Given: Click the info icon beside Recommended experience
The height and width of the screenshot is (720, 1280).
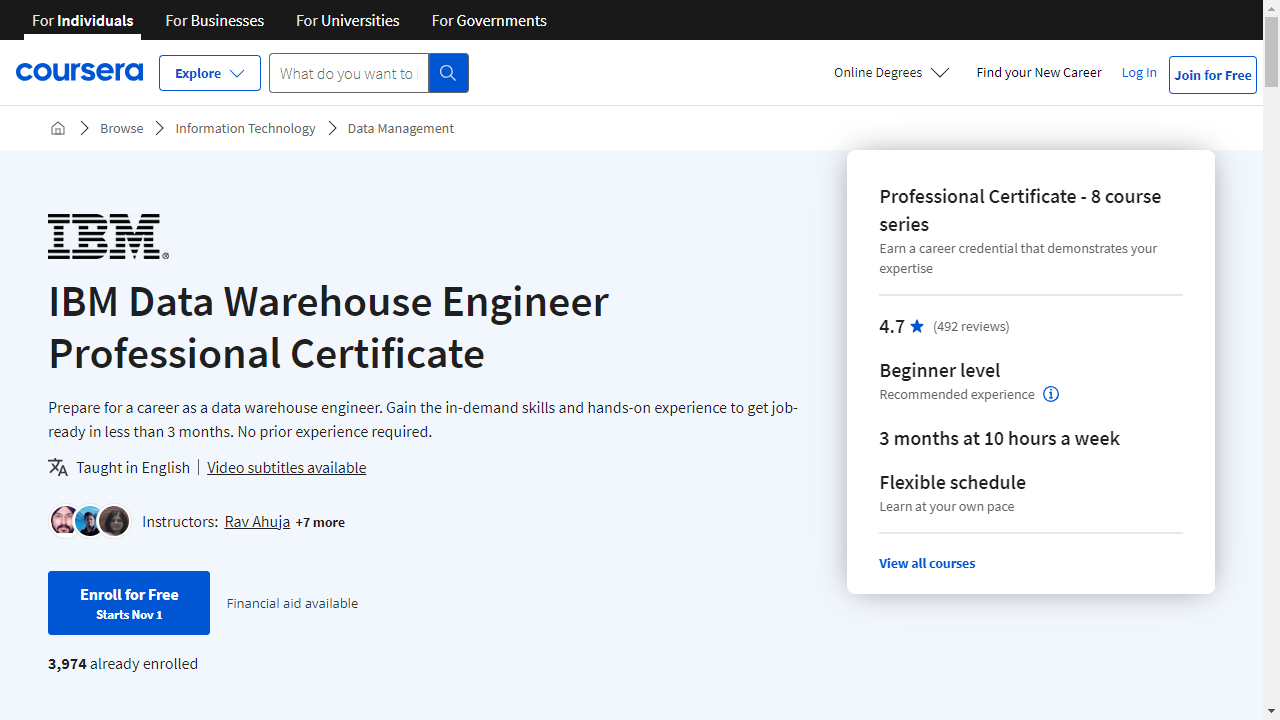Looking at the screenshot, I should click(x=1051, y=394).
